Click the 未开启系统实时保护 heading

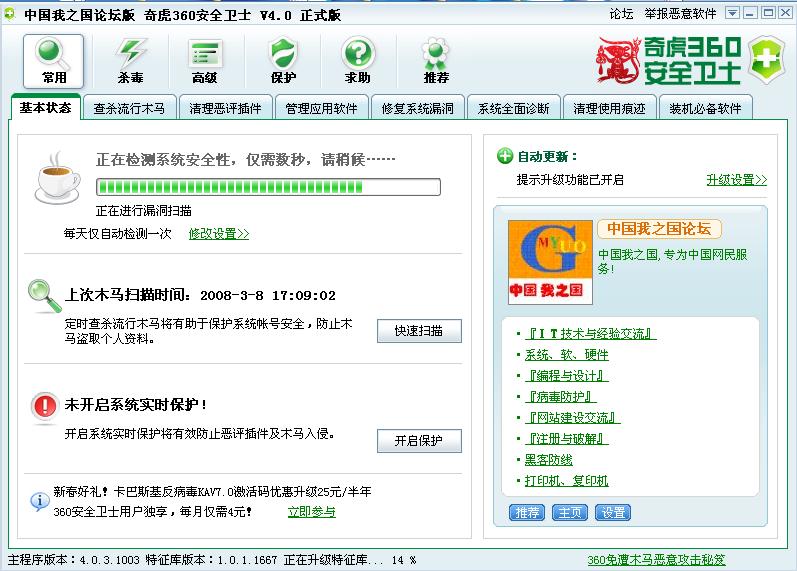click(x=135, y=405)
